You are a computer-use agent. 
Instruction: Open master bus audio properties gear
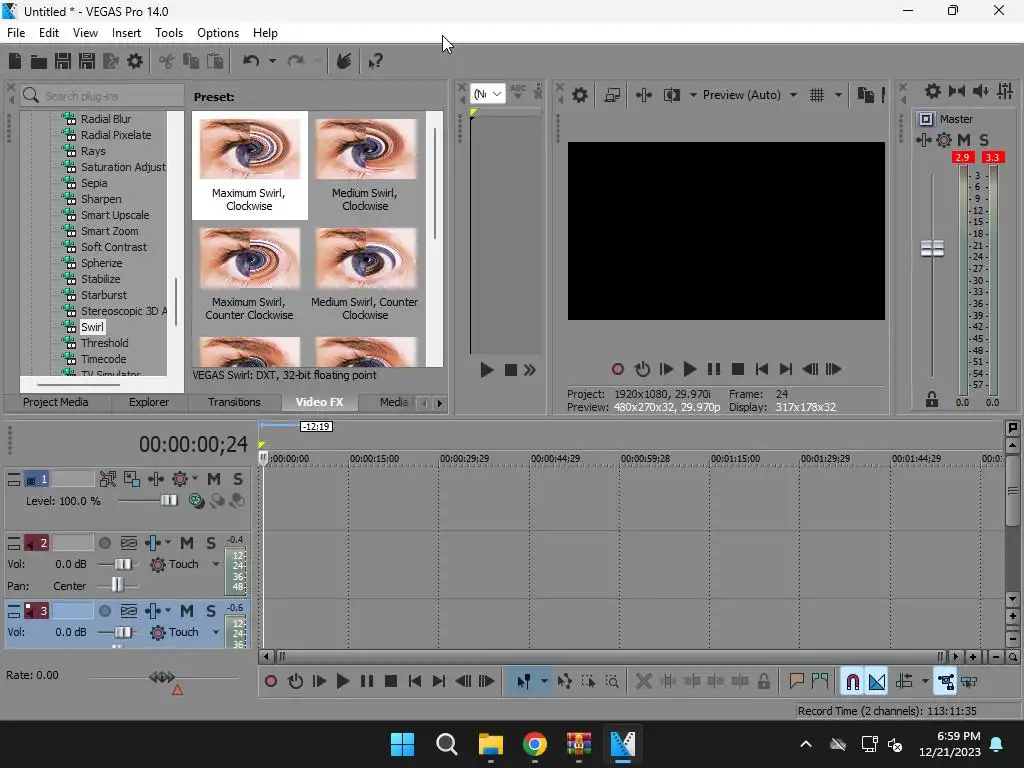pyautogui.click(x=933, y=91)
